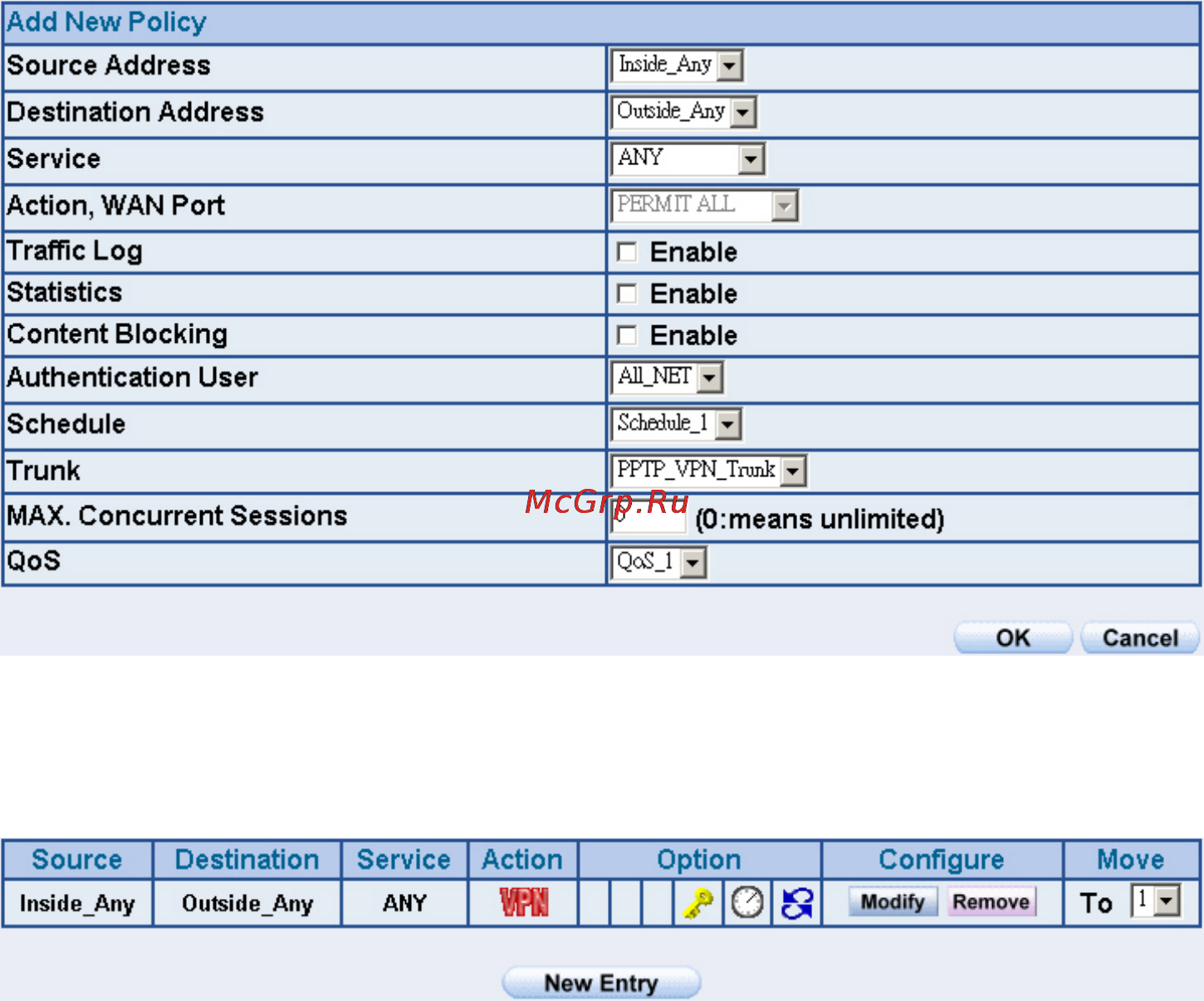Click the QoS row label
This screenshot has height=1001, width=1204.
point(34,561)
